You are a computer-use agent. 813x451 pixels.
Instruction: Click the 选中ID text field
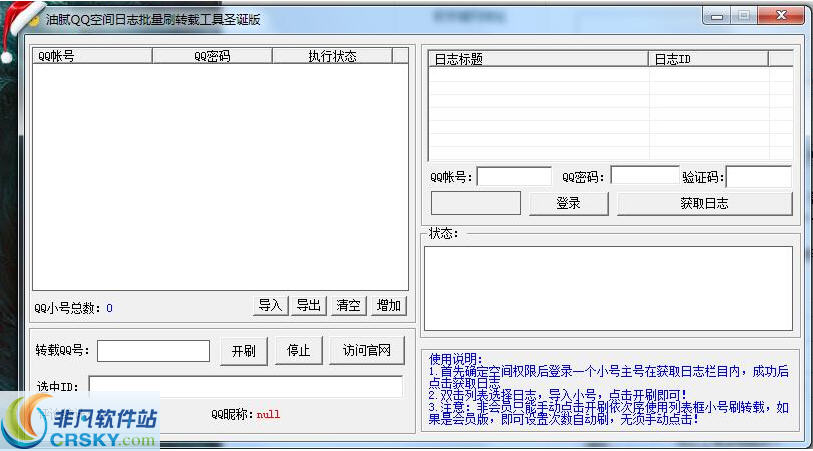click(245, 386)
